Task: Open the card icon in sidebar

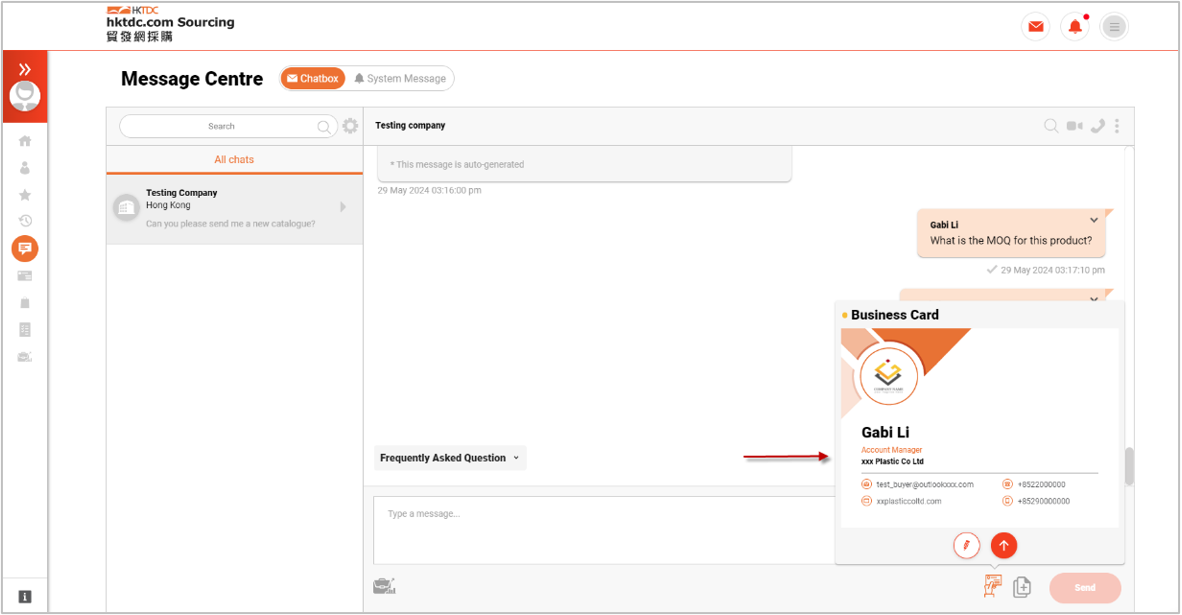Action: point(25,276)
